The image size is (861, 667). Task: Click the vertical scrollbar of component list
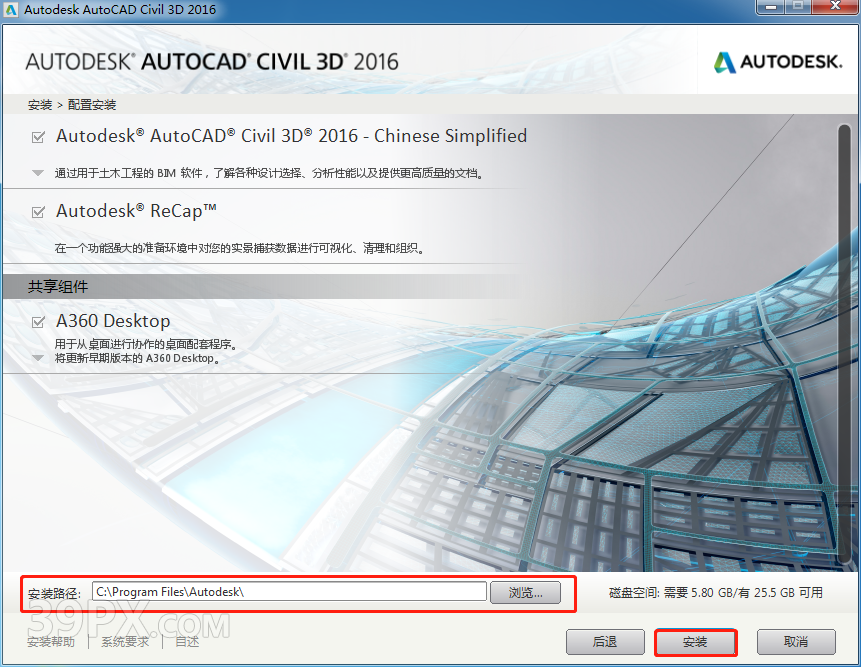pyautogui.click(x=844, y=344)
